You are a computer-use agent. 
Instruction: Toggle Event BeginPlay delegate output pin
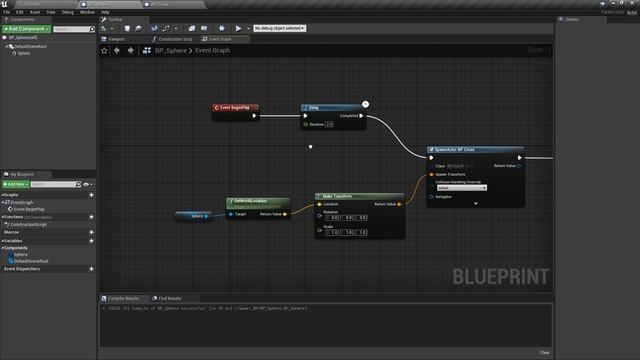pyautogui.click(x=256, y=107)
